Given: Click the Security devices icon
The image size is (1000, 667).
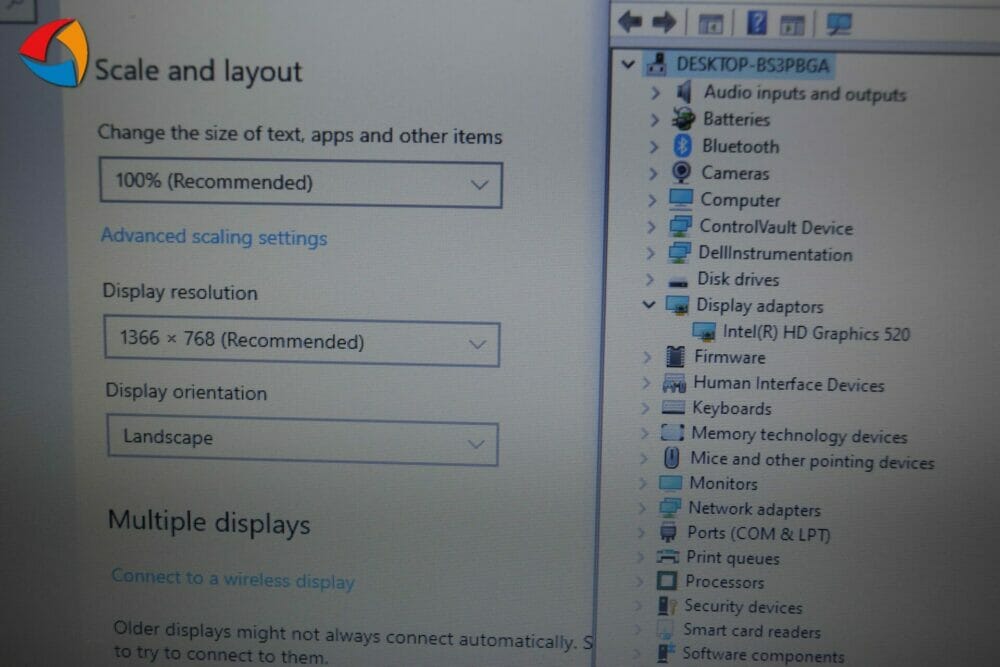Looking at the screenshot, I should pyautogui.click(x=666, y=605).
